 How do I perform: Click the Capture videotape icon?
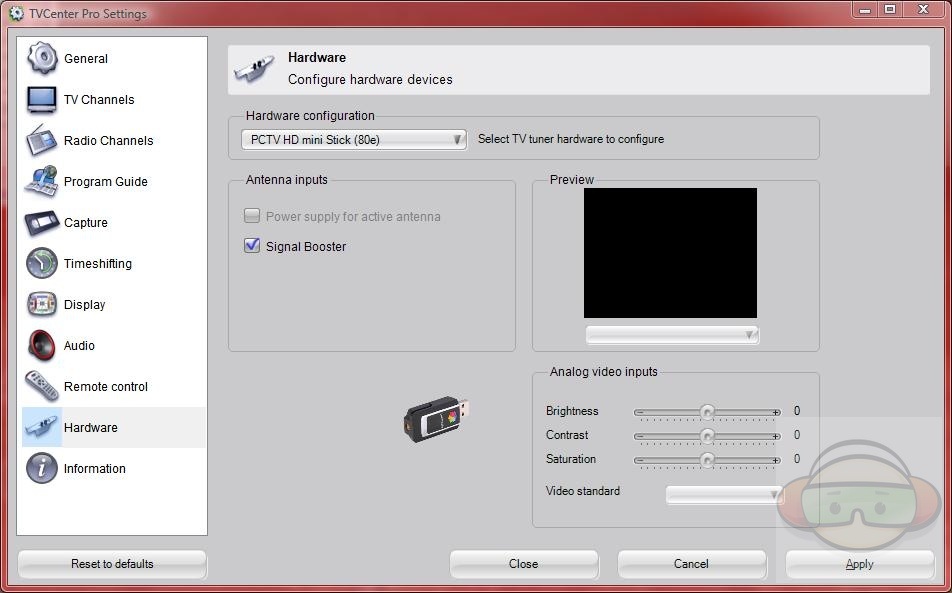click(x=42, y=222)
